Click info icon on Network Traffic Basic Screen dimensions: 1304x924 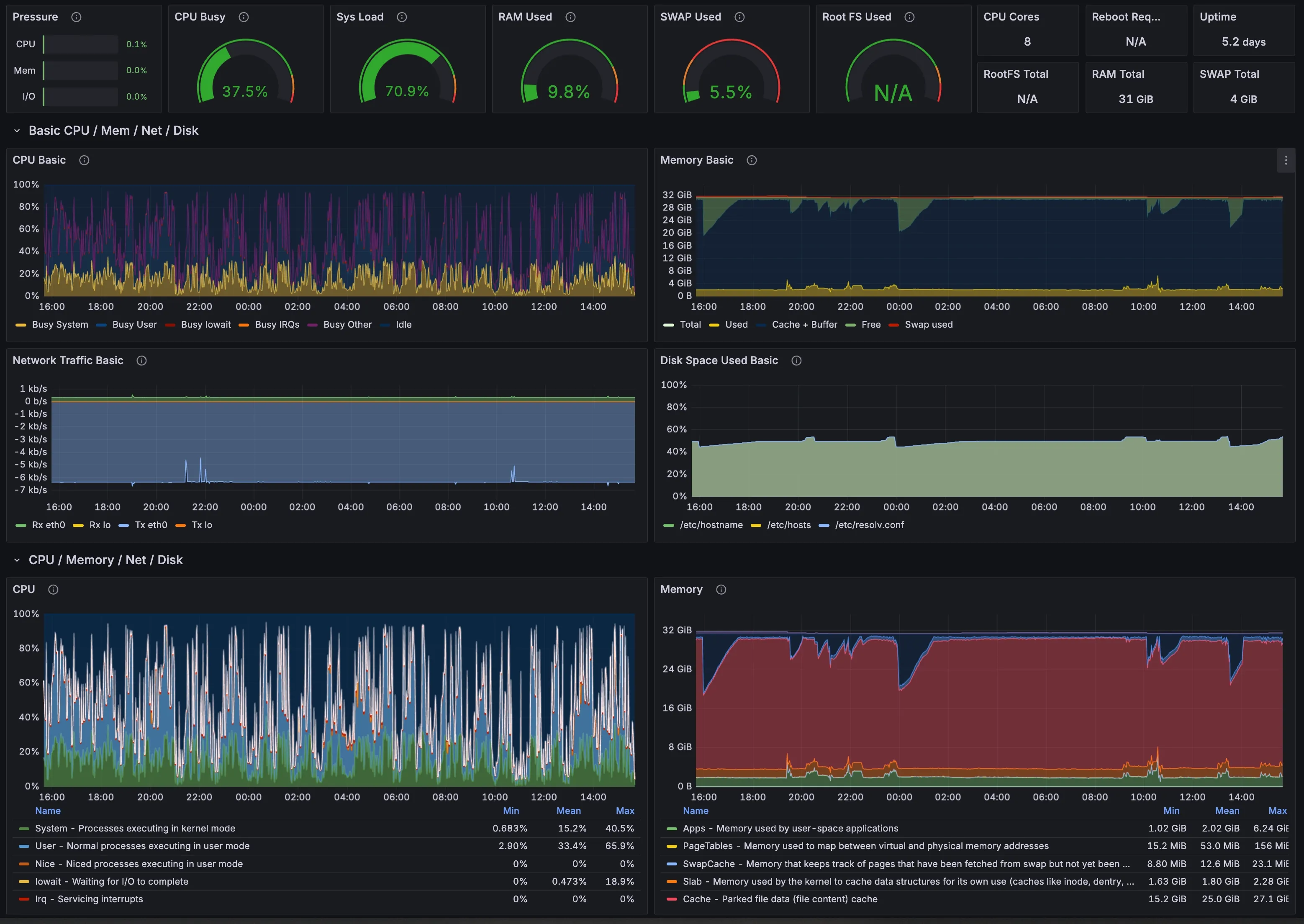[142, 360]
